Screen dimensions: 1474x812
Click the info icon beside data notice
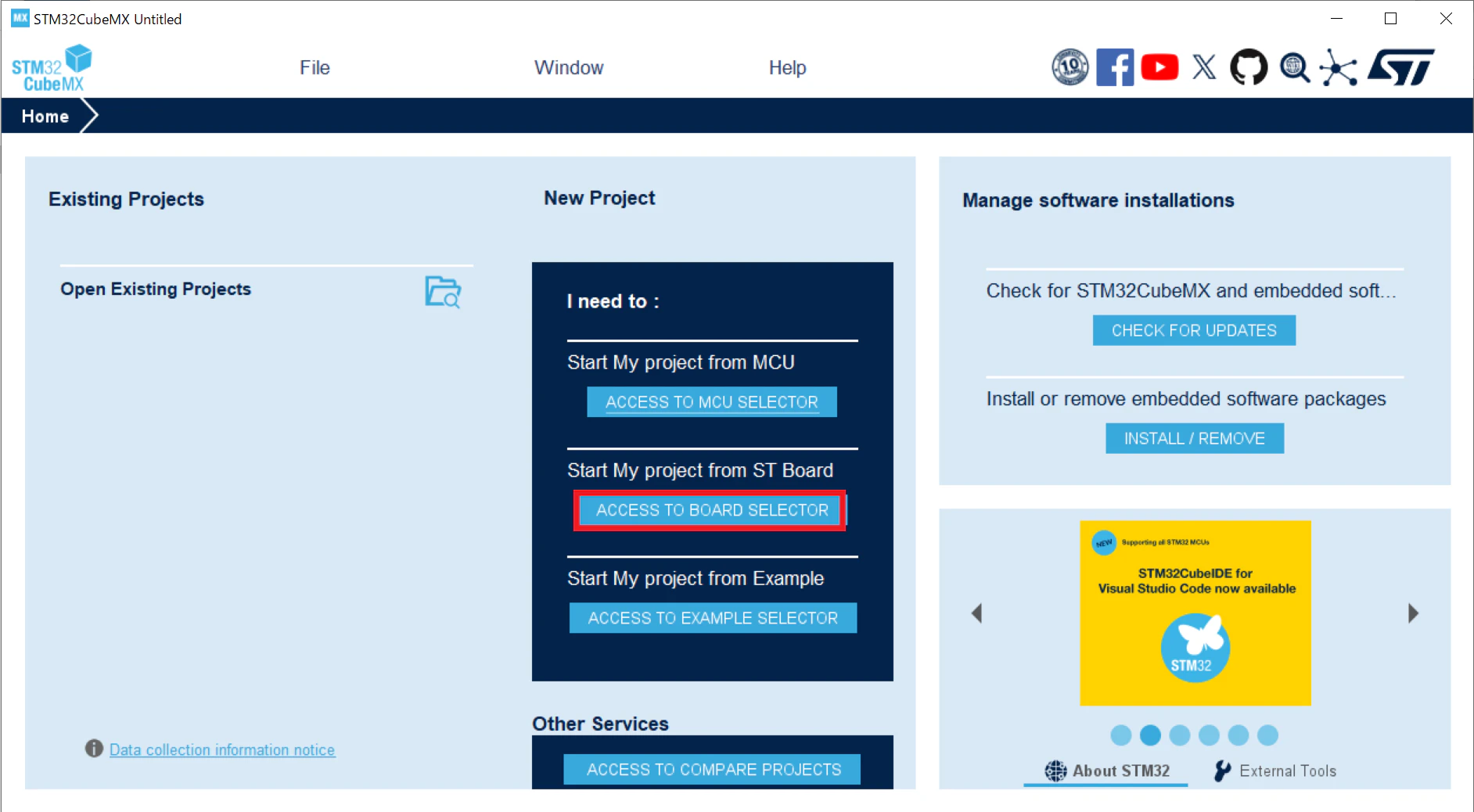tap(94, 749)
